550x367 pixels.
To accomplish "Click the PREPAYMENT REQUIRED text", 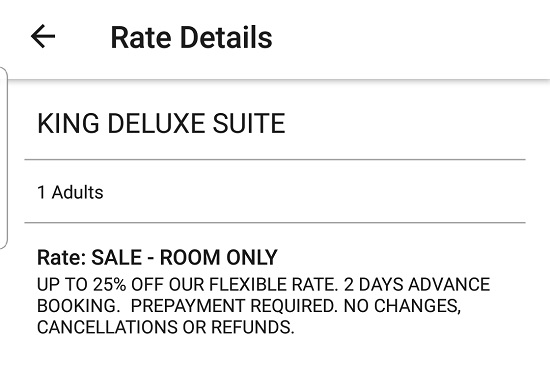I will [234, 306].
